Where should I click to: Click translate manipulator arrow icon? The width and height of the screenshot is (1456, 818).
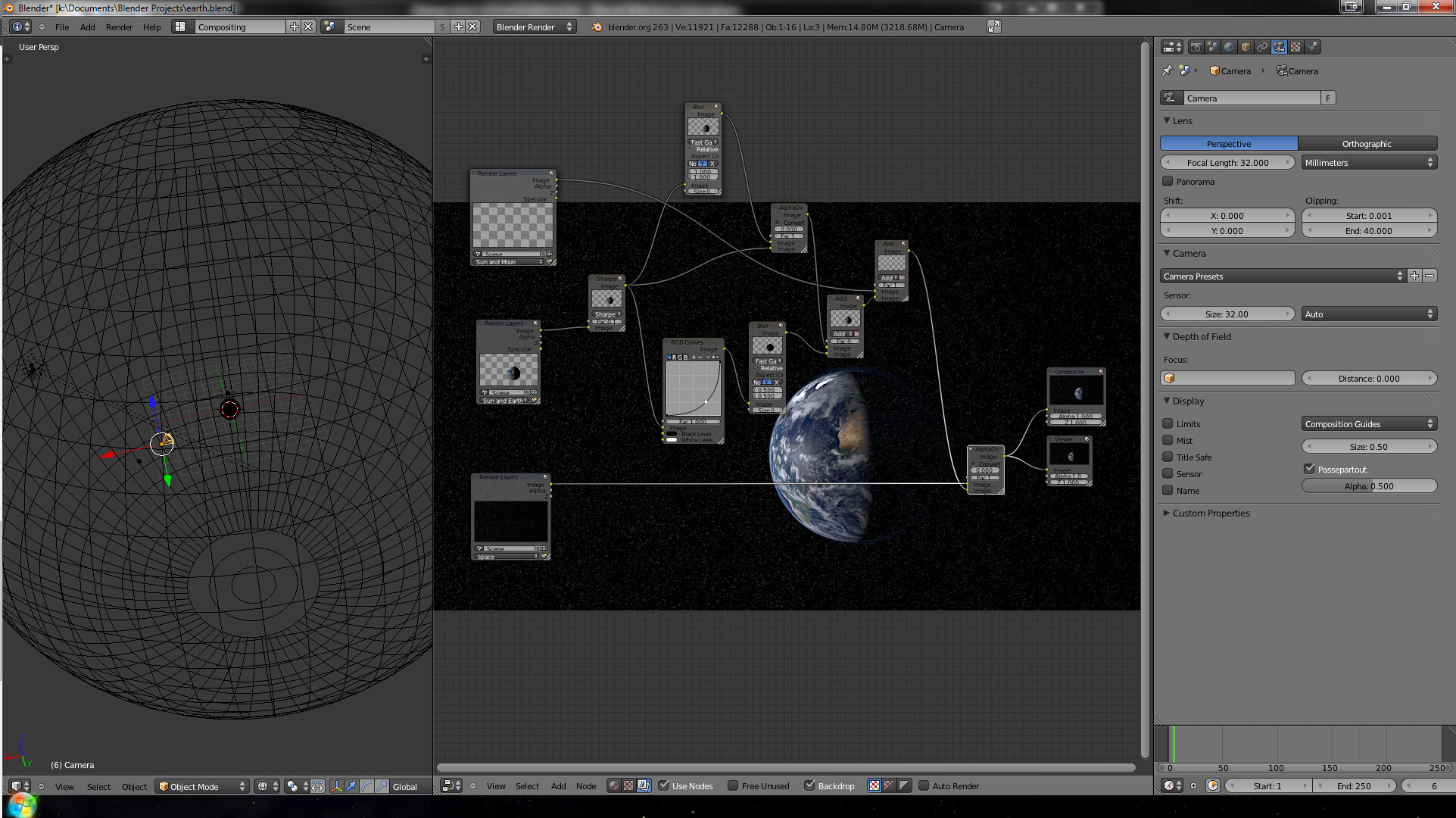click(351, 786)
